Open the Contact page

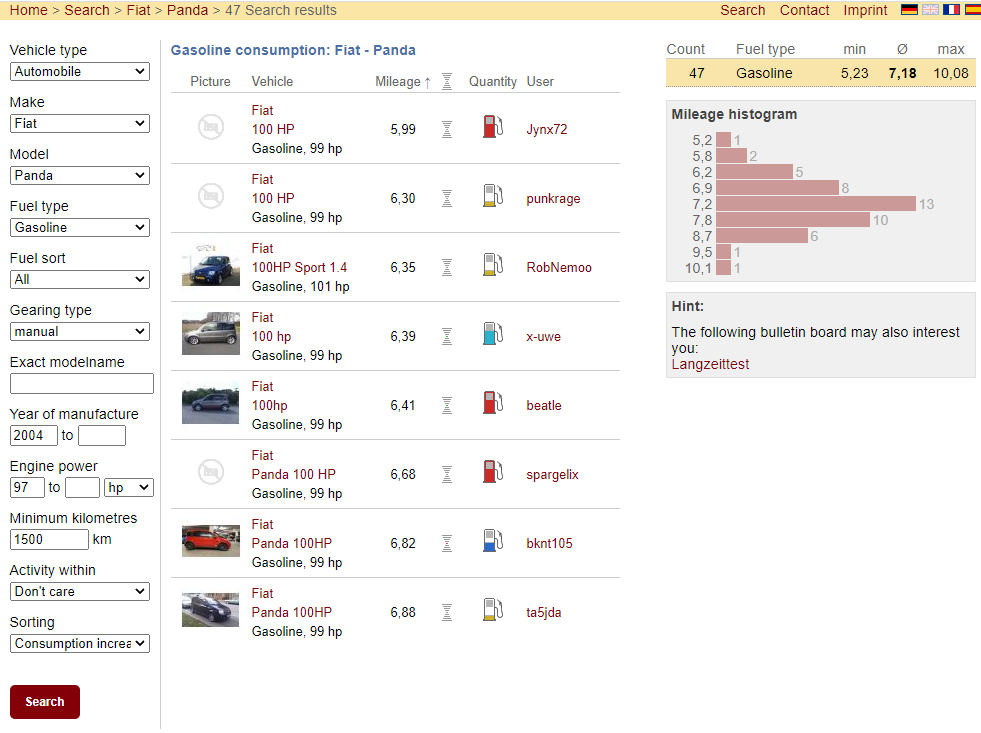(x=805, y=10)
